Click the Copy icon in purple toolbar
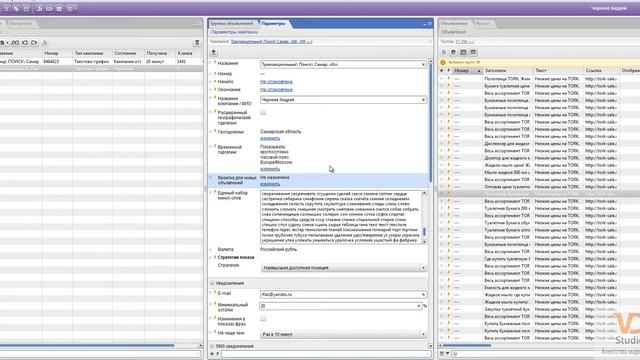Image resolution: width=640 pixels, height=360 pixels. click(x=16, y=9)
